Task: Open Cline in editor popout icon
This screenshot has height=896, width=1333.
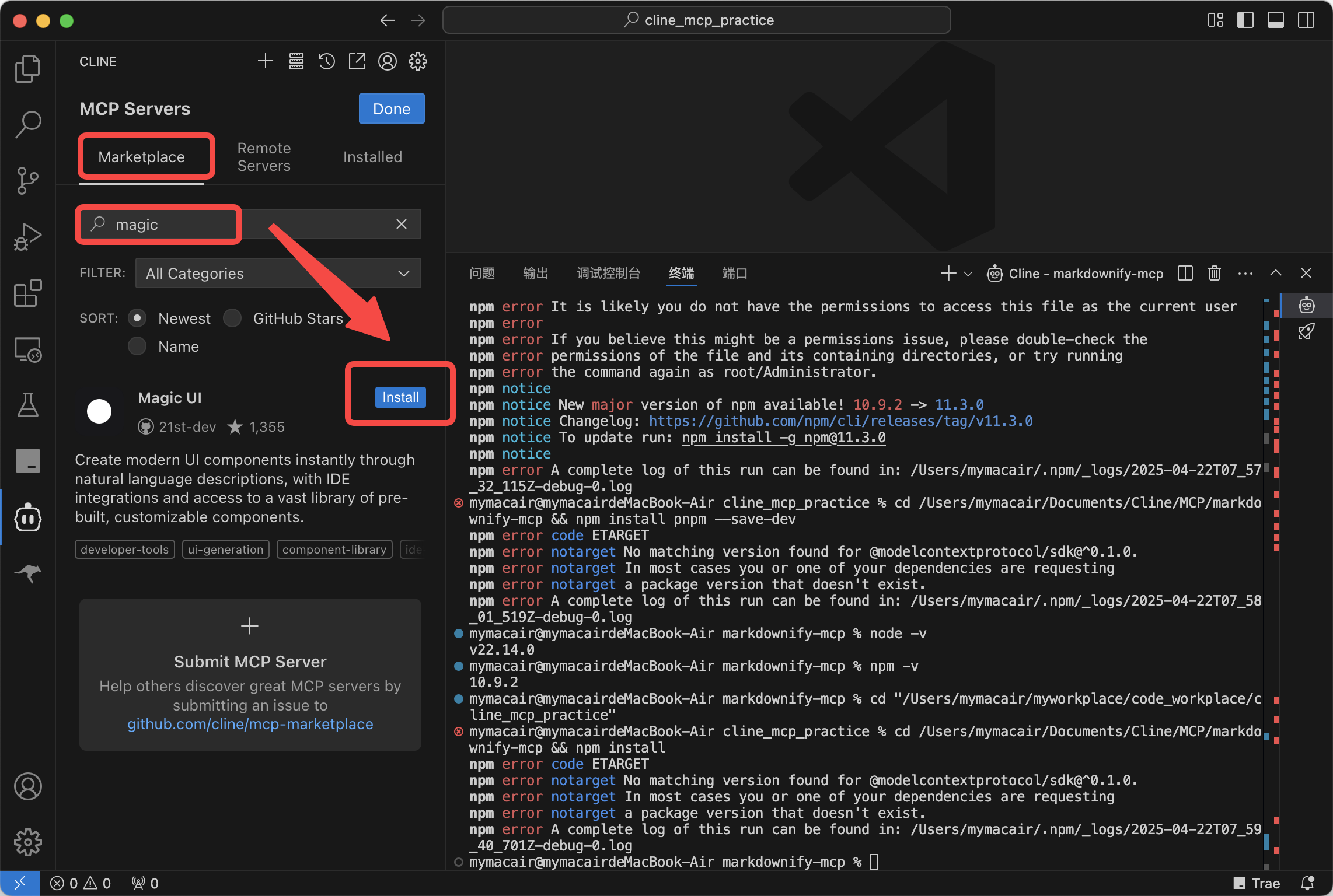Action: (357, 61)
